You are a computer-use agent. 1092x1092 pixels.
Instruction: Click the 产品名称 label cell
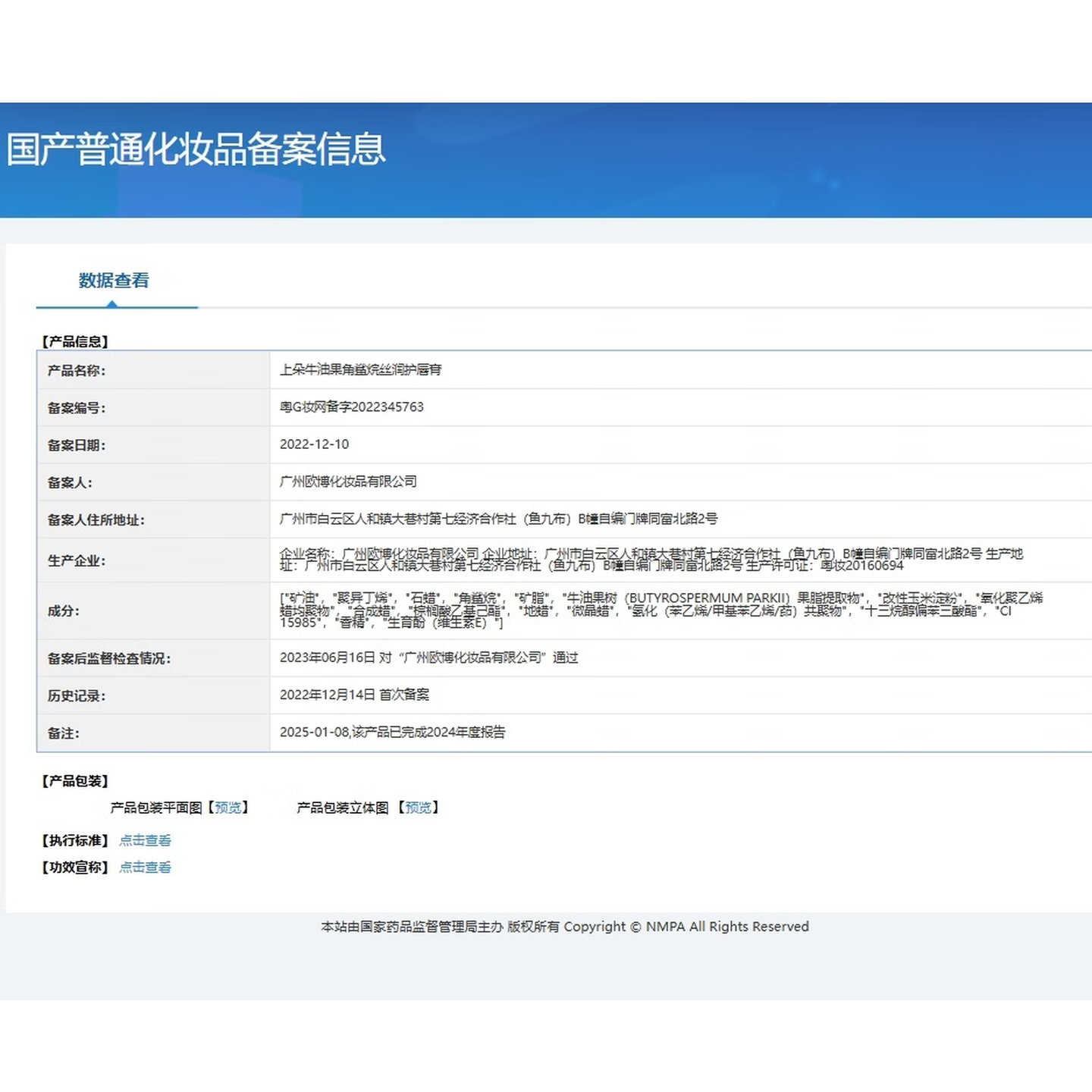77,370
